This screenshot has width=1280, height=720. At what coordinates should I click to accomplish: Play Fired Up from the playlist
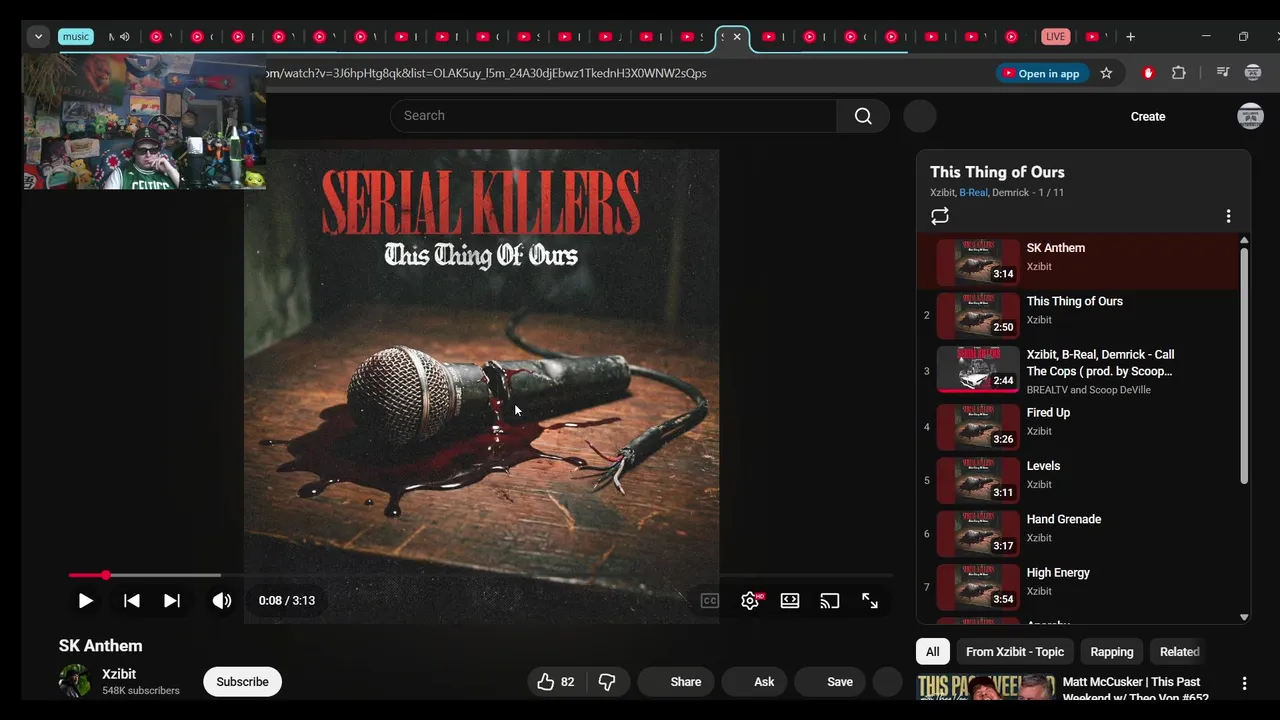1078,427
